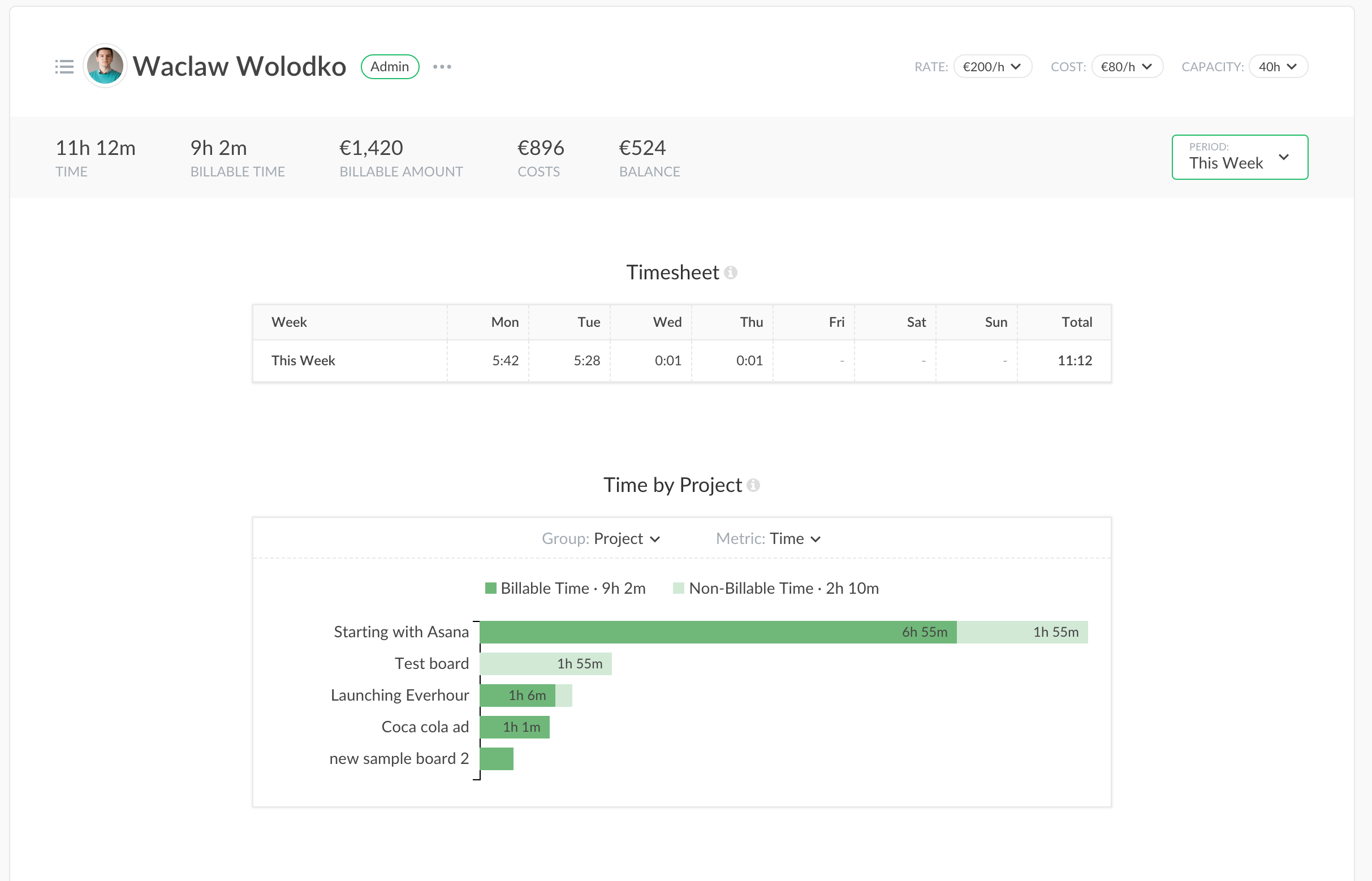The image size is (1372, 881).
Task: Click Waclaw Wolodko's profile avatar
Action: (105, 66)
